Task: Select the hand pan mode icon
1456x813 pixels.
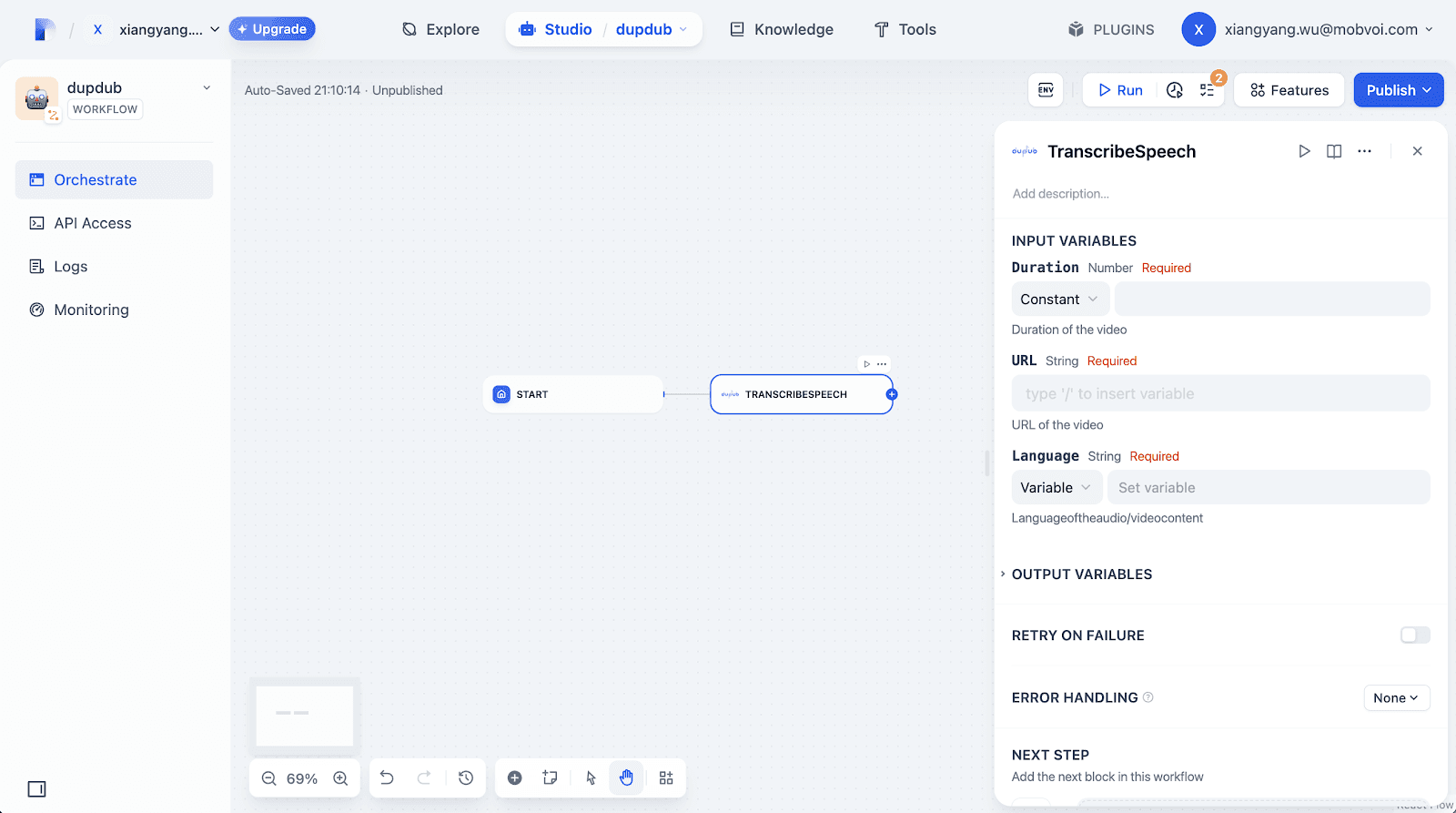Action: 626,777
